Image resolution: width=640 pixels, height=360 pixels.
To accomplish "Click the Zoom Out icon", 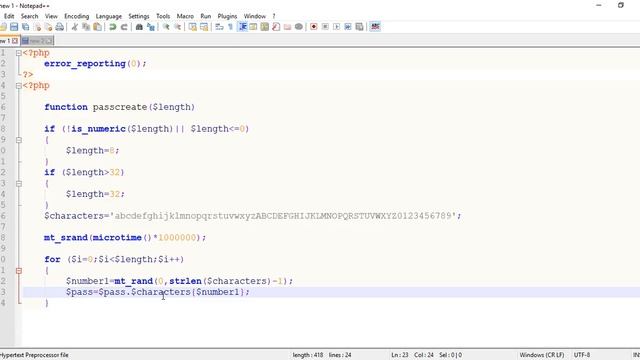I will point(178,27).
